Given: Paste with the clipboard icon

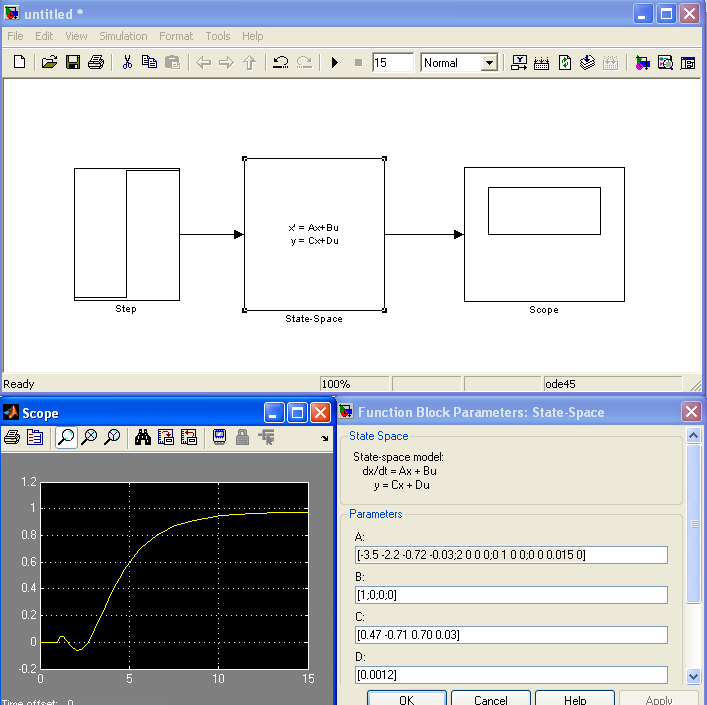Looking at the screenshot, I should coord(172,62).
